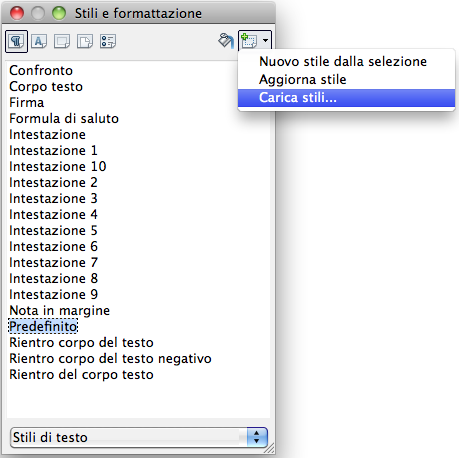The height and width of the screenshot is (458, 459).
Task: Switch to Character Styles icon
Action: click(x=39, y=42)
